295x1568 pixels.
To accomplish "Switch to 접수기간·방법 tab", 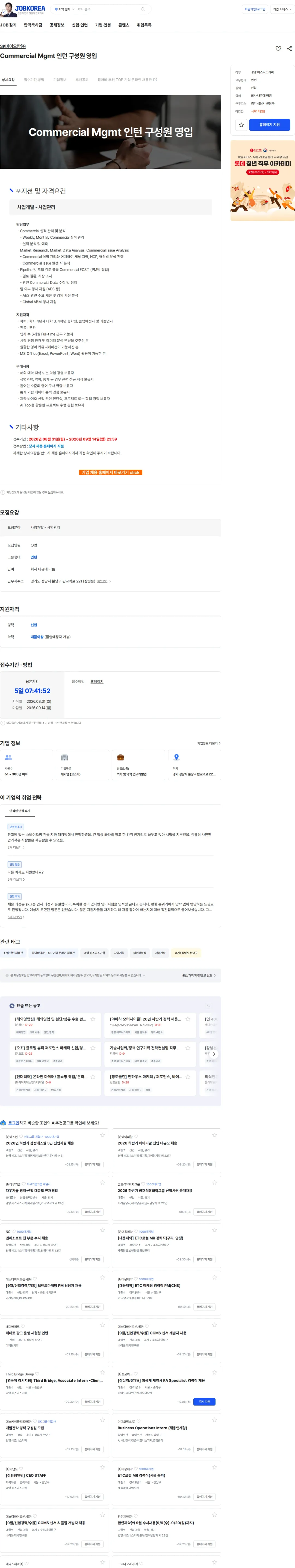I will (x=34, y=80).
